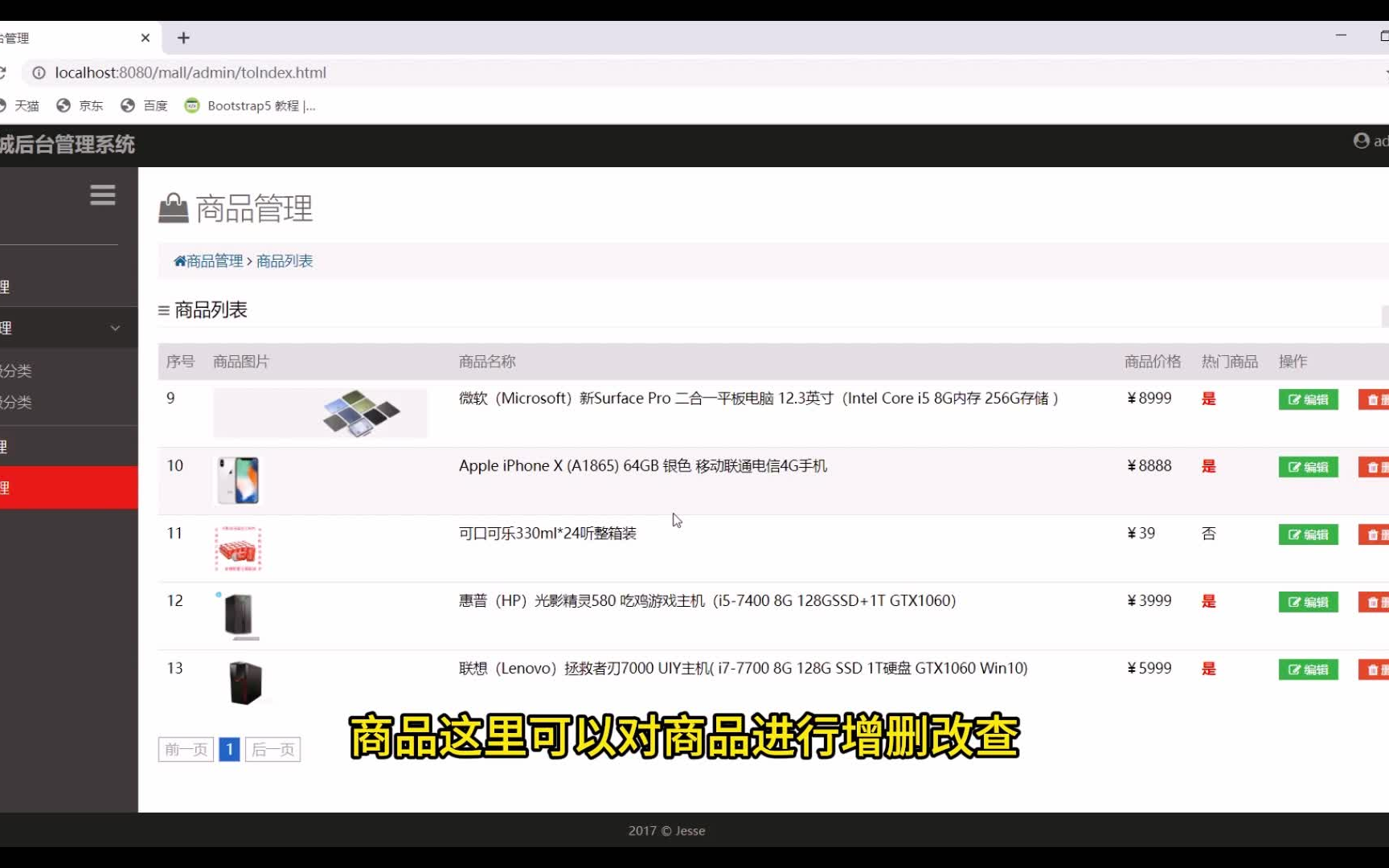The image size is (1389, 868).
Task: Click the 商品名称 column header
Action: coord(487,362)
